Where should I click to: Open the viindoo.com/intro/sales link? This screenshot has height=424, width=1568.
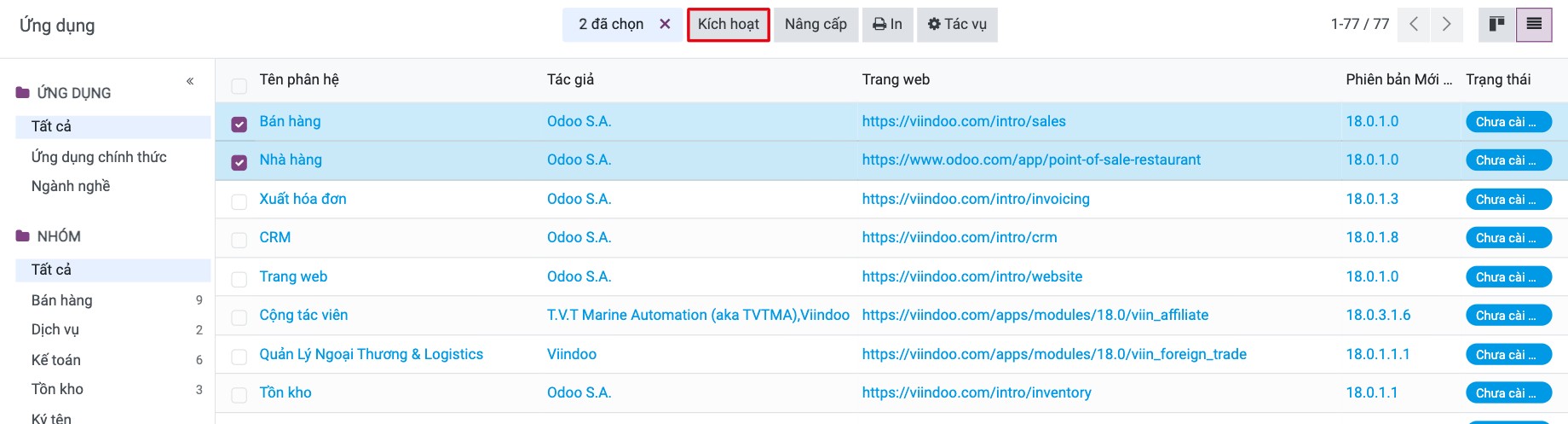(x=964, y=121)
